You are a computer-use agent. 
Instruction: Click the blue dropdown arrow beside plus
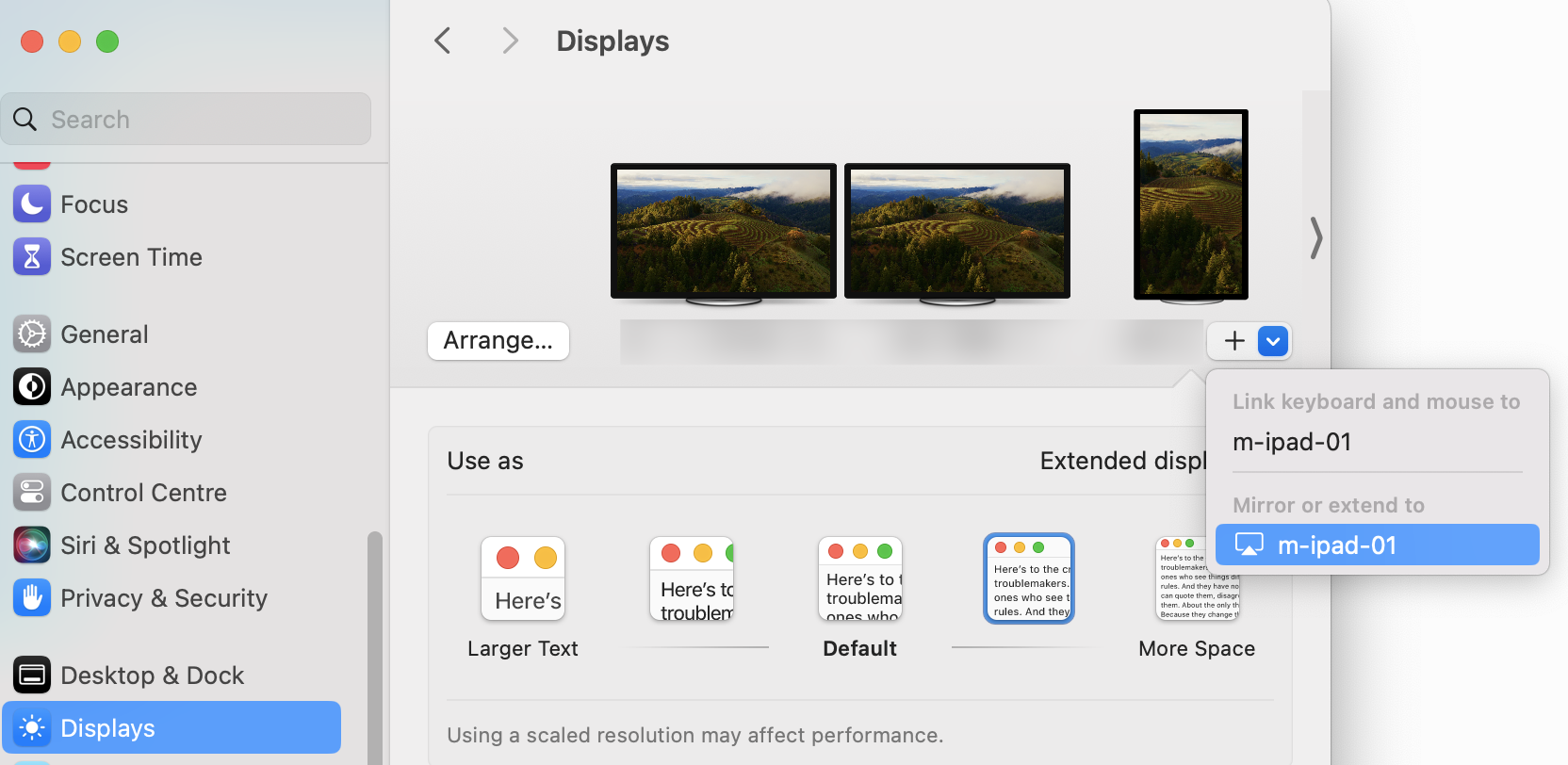(x=1273, y=341)
